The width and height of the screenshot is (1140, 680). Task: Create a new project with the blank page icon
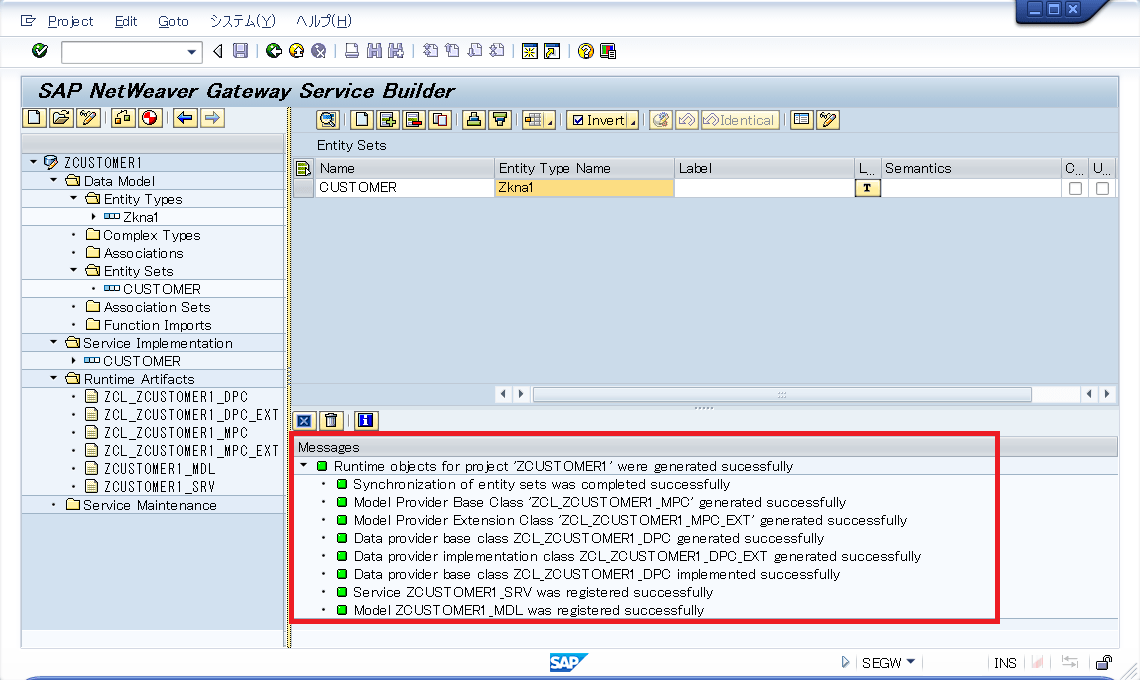pos(35,118)
